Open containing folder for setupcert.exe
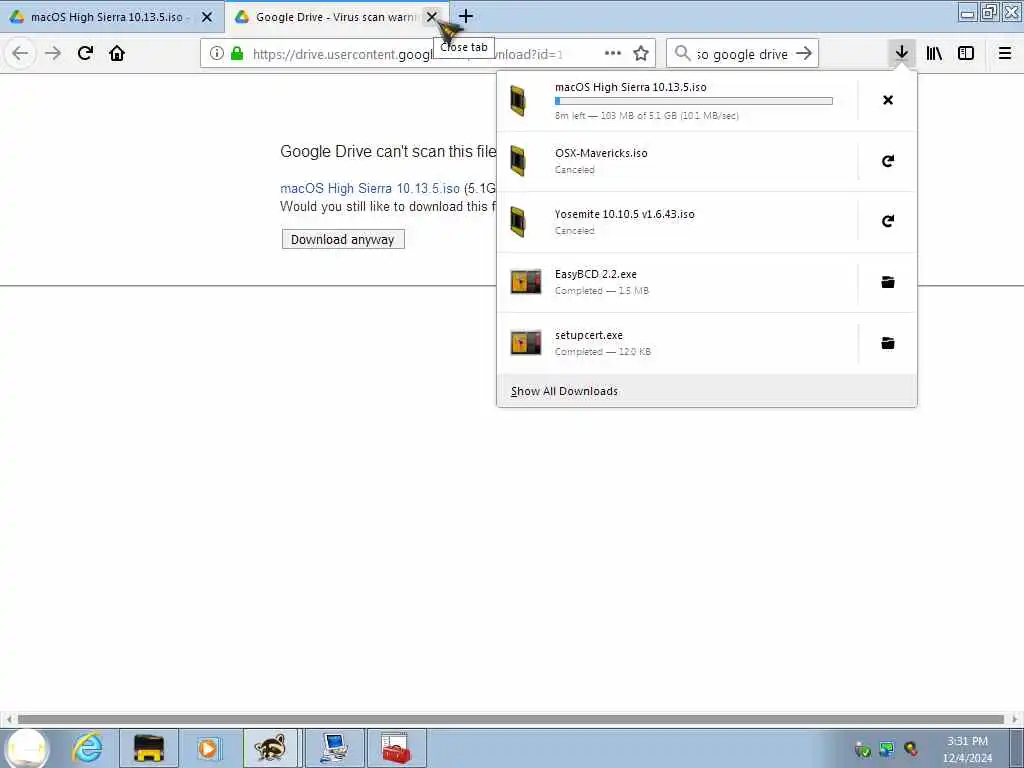This screenshot has width=1024, height=768. (888, 343)
